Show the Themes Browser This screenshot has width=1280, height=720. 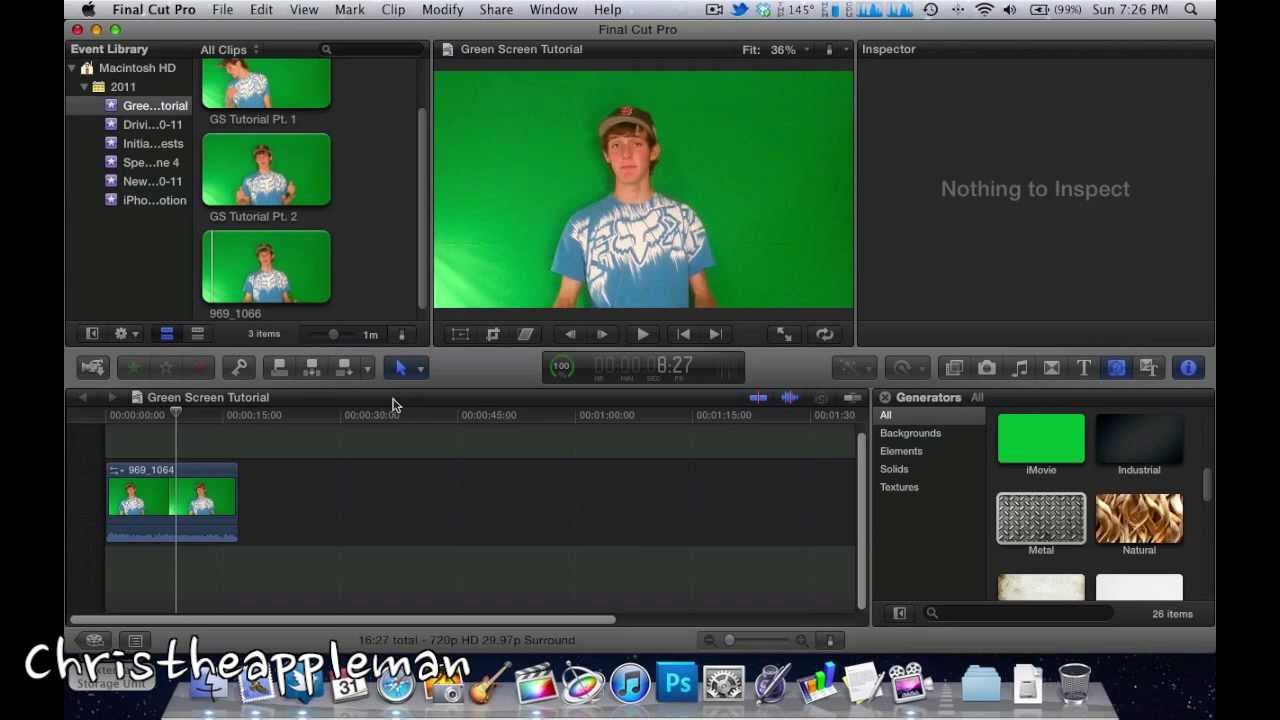click(1148, 368)
